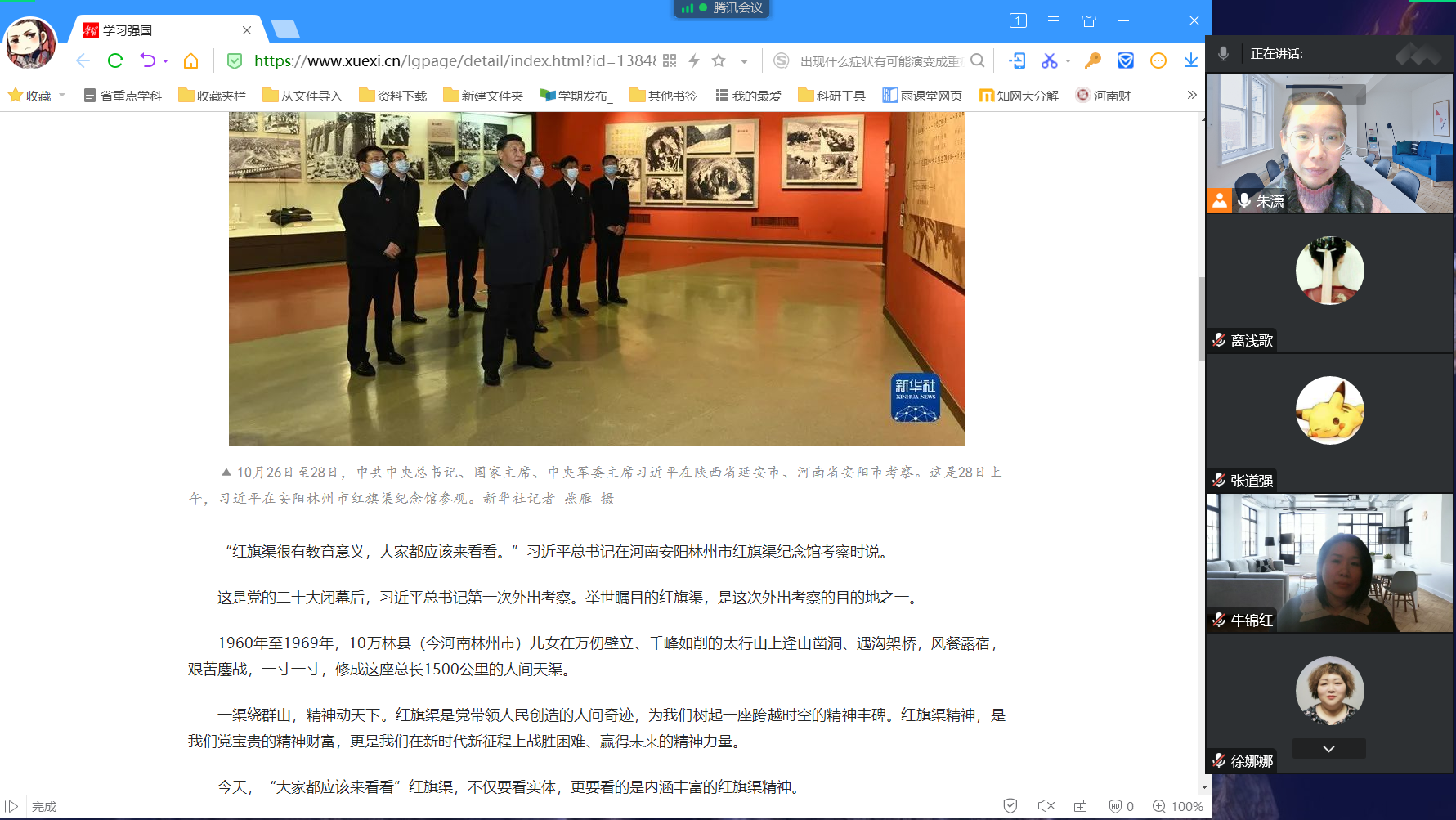
Task: Toggle page sound mute in status bar
Action: [x=1046, y=806]
